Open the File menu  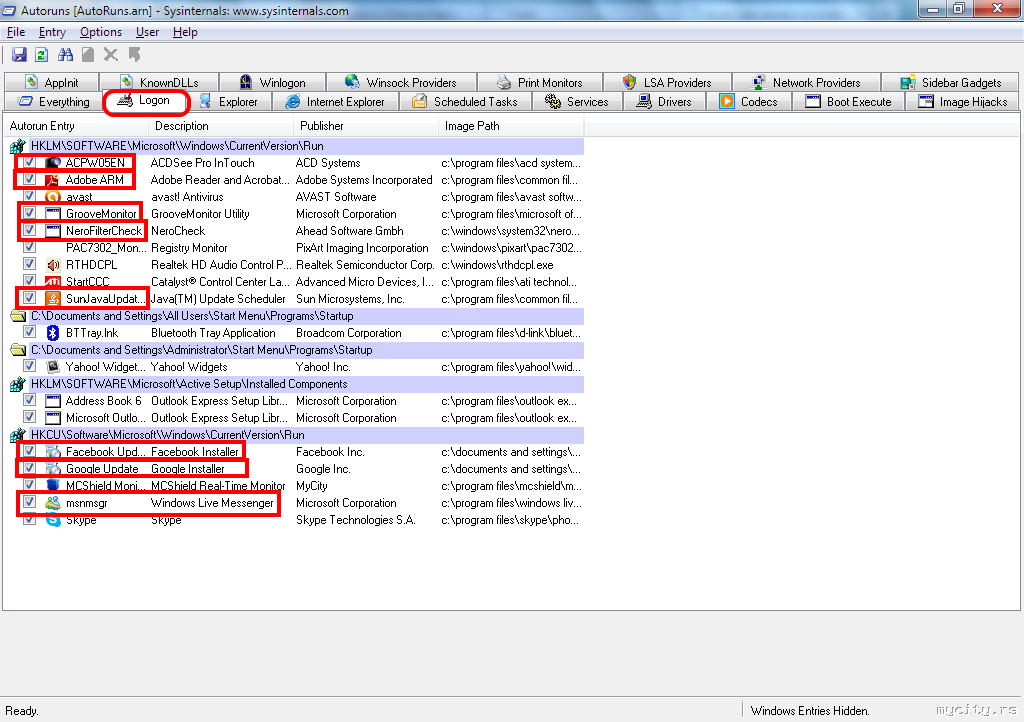(16, 32)
